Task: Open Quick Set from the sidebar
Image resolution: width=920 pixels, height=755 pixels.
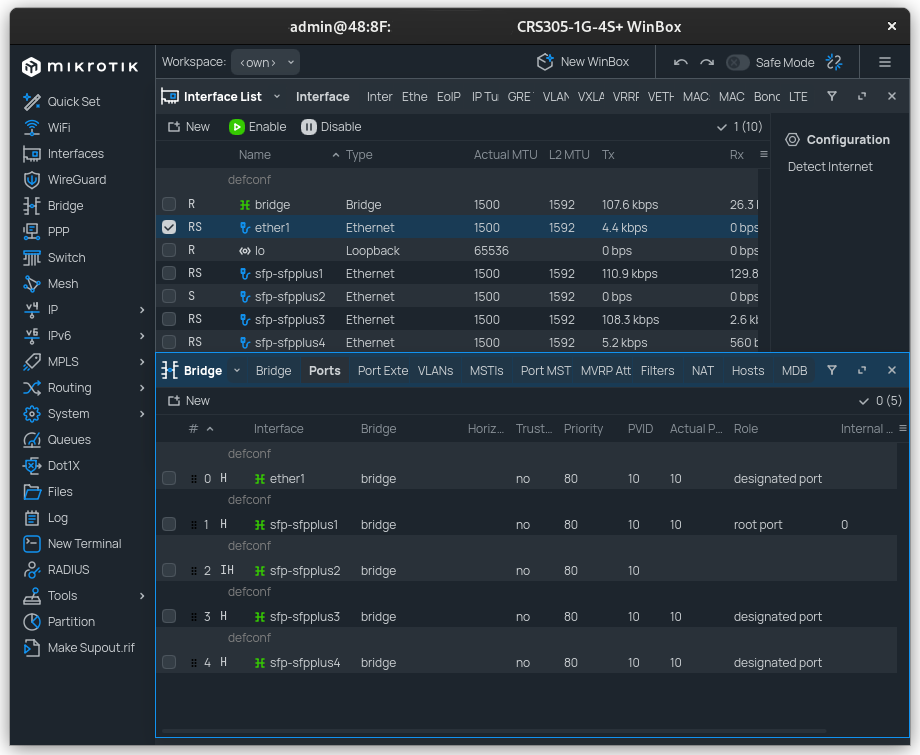Action: coord(62,101)
